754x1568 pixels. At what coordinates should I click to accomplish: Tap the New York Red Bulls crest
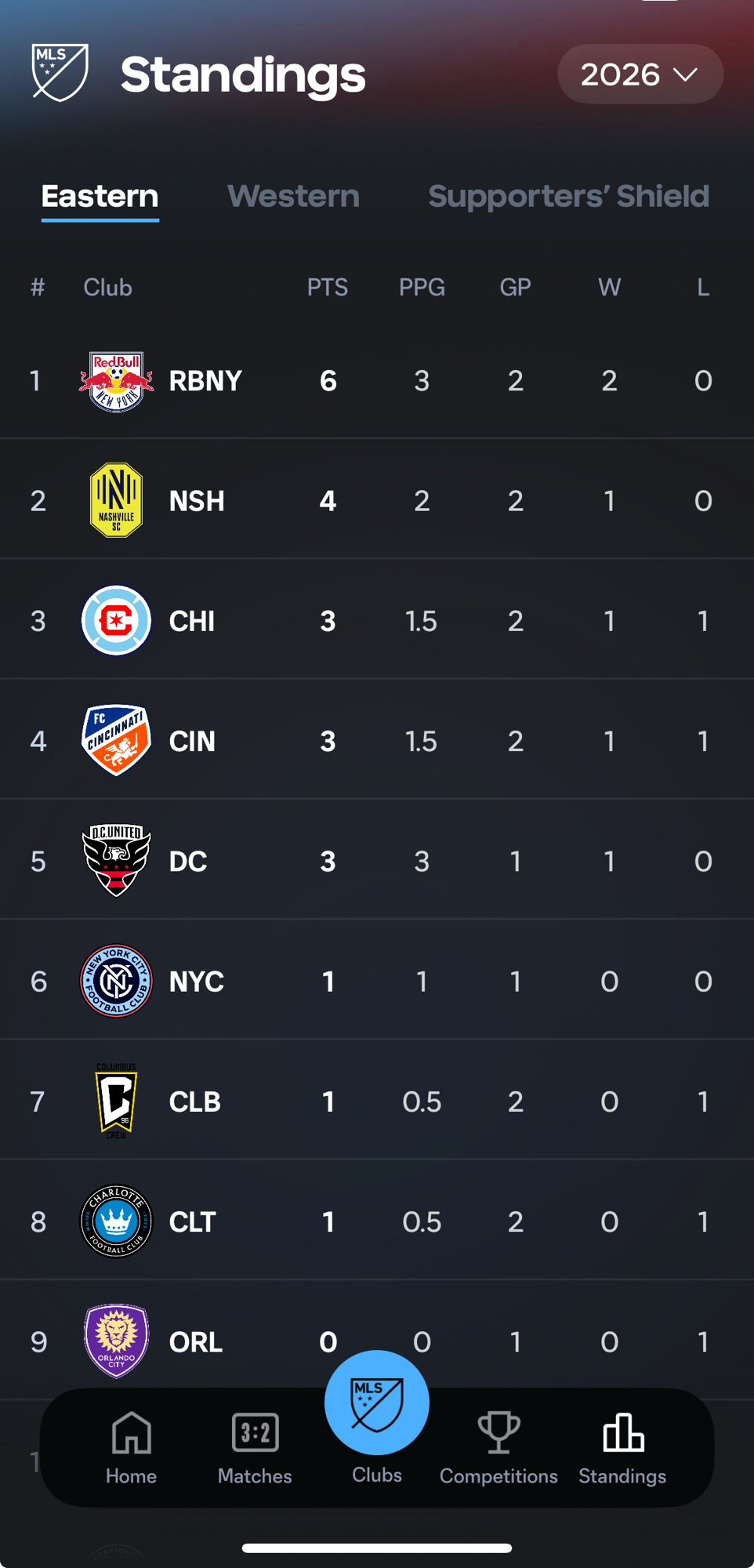pyautogui.click(x=116, y=381)
